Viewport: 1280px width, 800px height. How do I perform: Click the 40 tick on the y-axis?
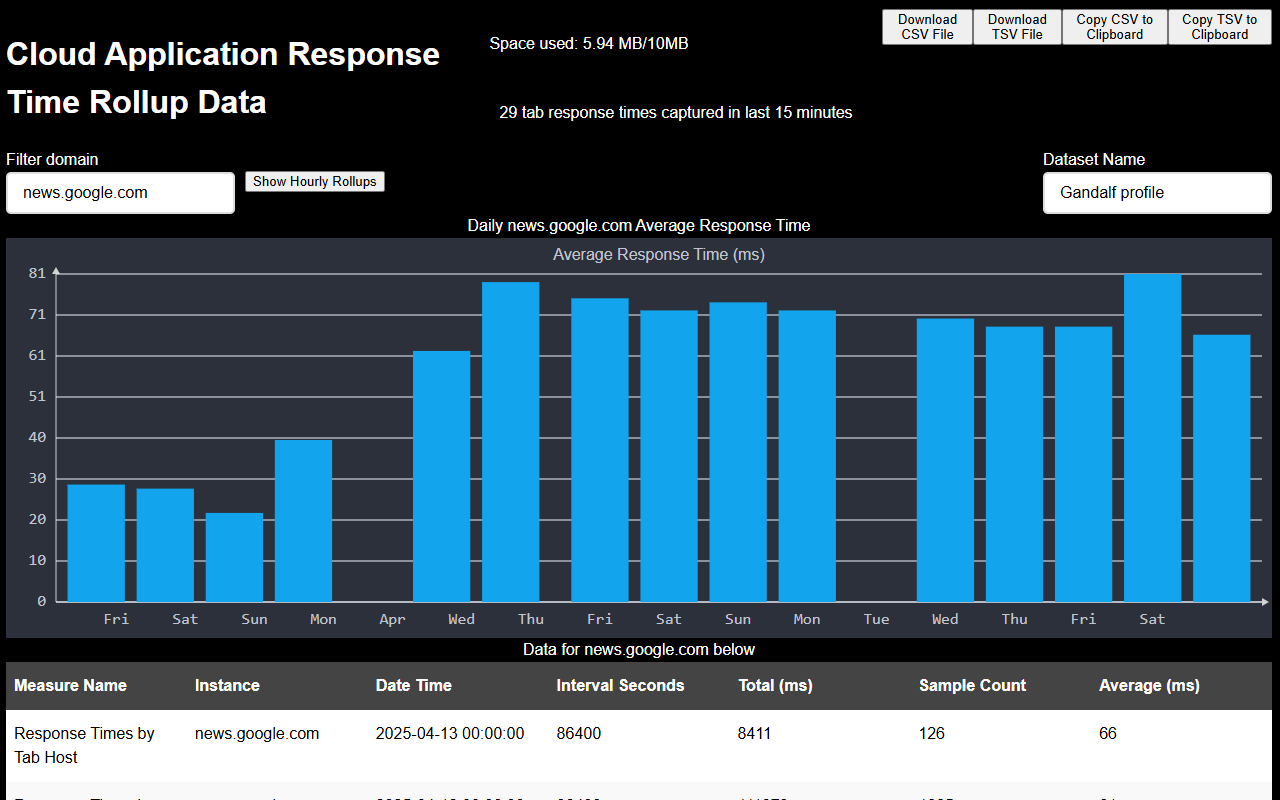click(38, 437)
